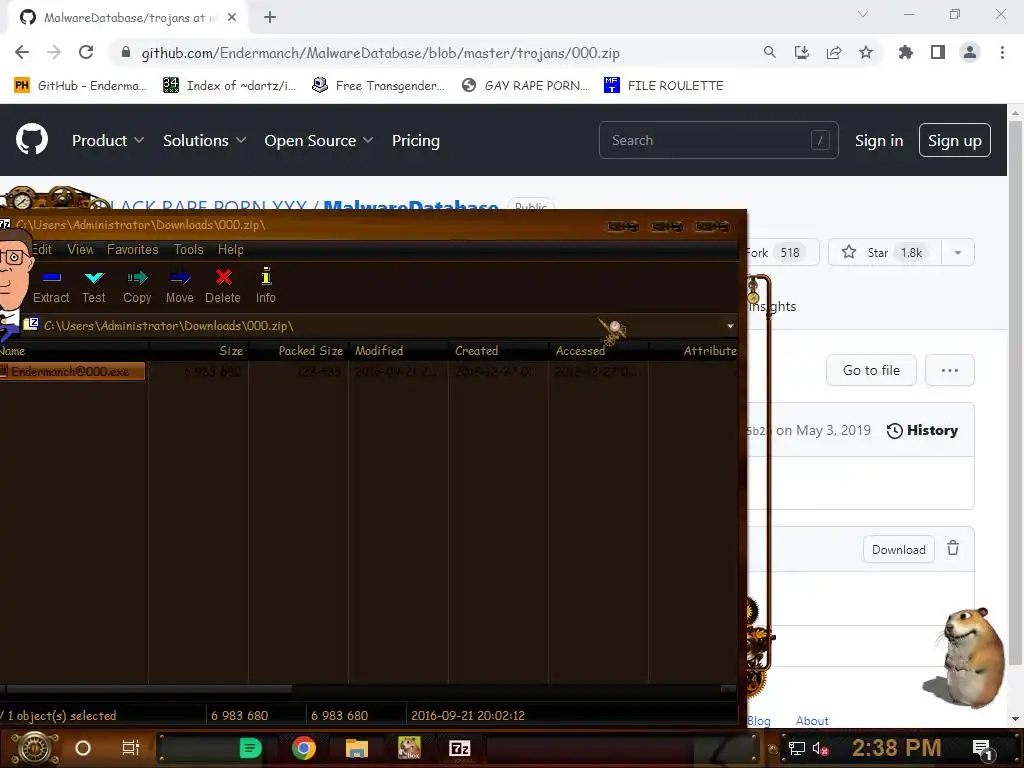This screenshot has width=1024, height=768.
Task: Click the red Delete X icon
Action: click(x=223, y=278)
